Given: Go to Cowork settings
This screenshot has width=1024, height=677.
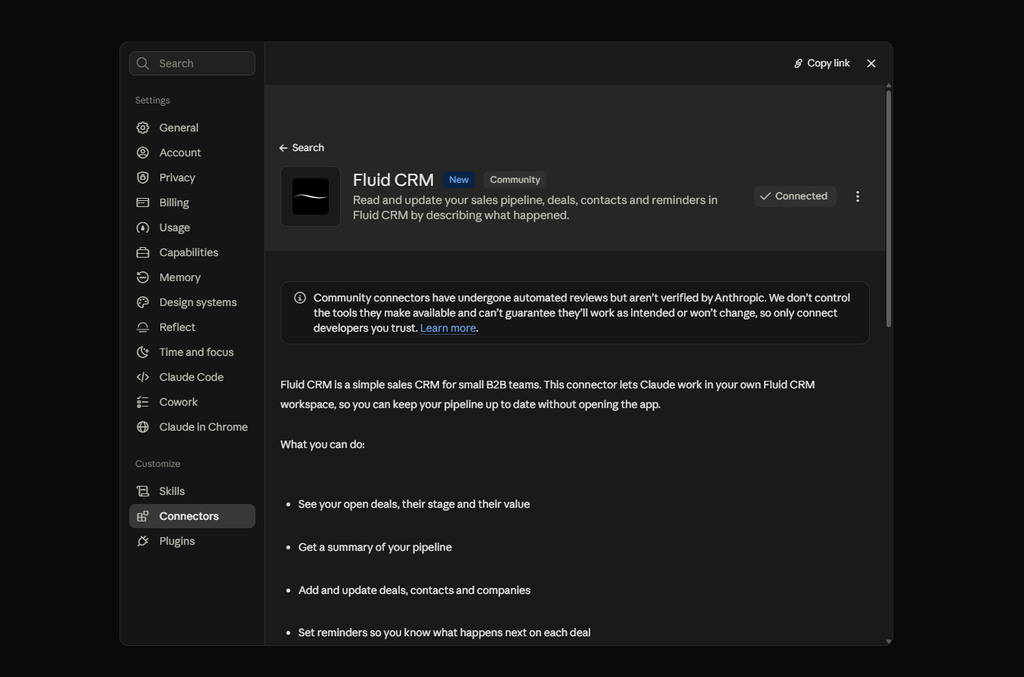Looking at the screenshot, I should click(192, 402).
